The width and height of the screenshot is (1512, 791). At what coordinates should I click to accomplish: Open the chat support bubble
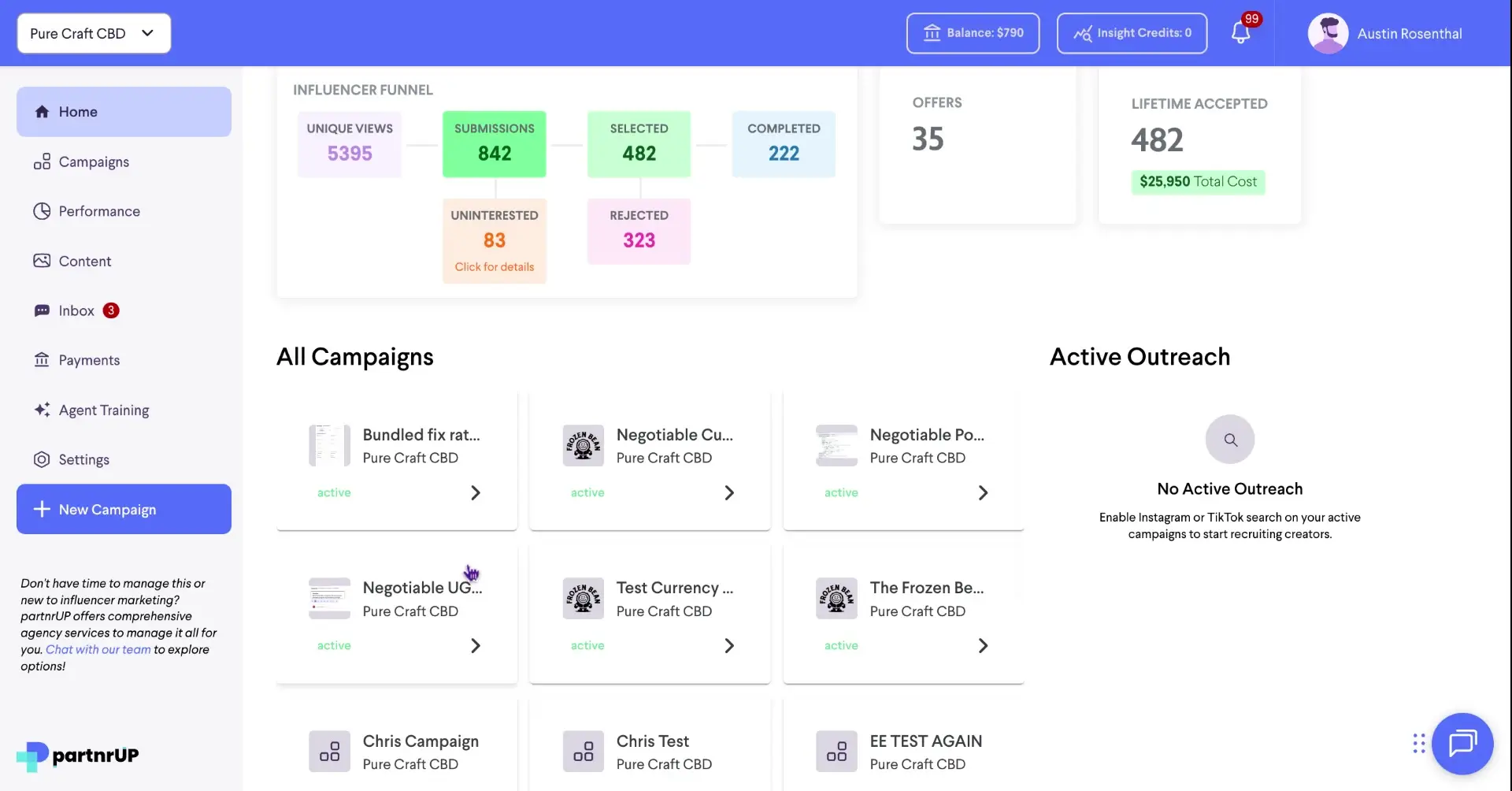click(x=1462, y=743)
